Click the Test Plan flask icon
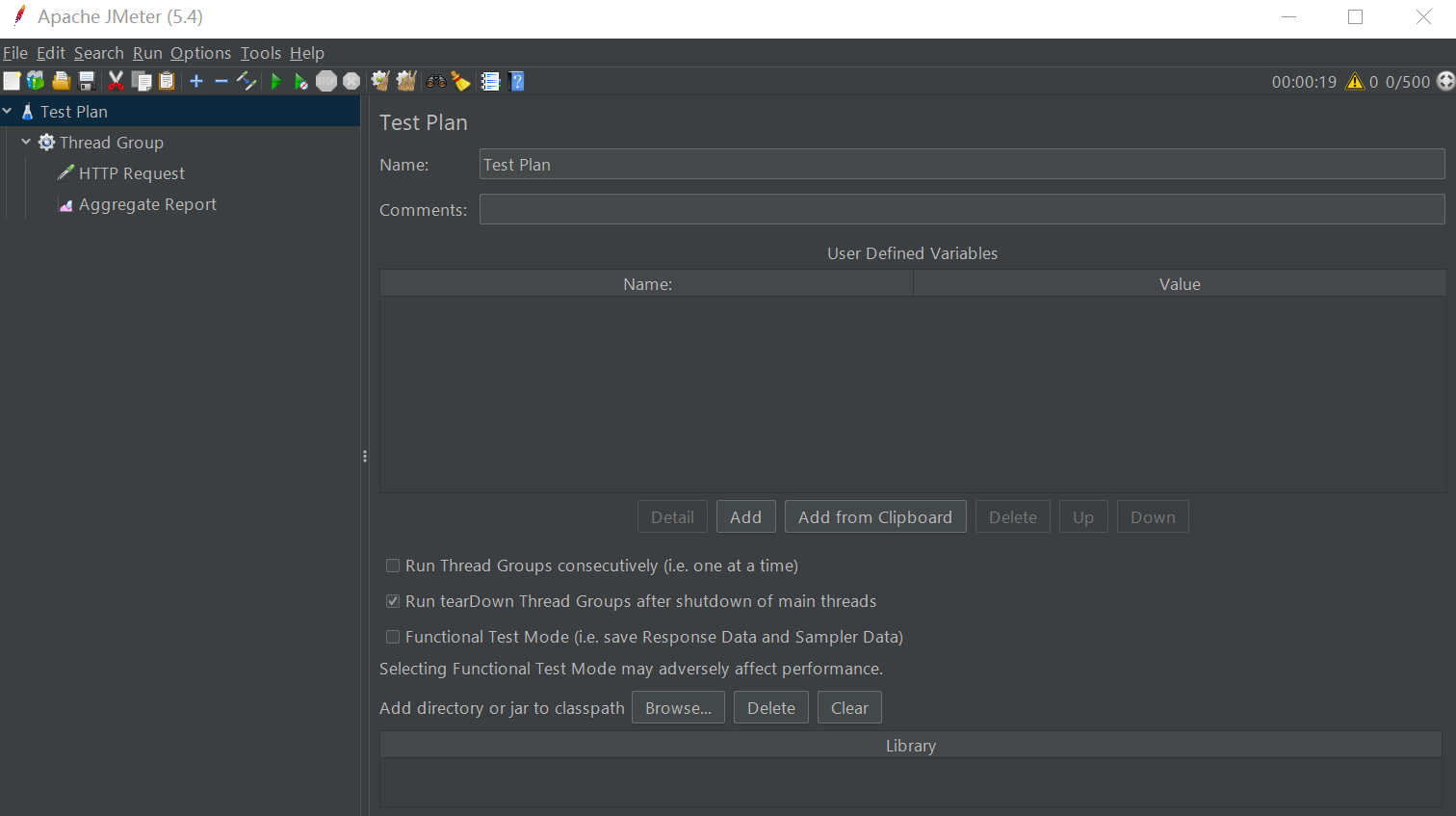The height and width of the screenshot is (816, 1456). click(27, 112)
